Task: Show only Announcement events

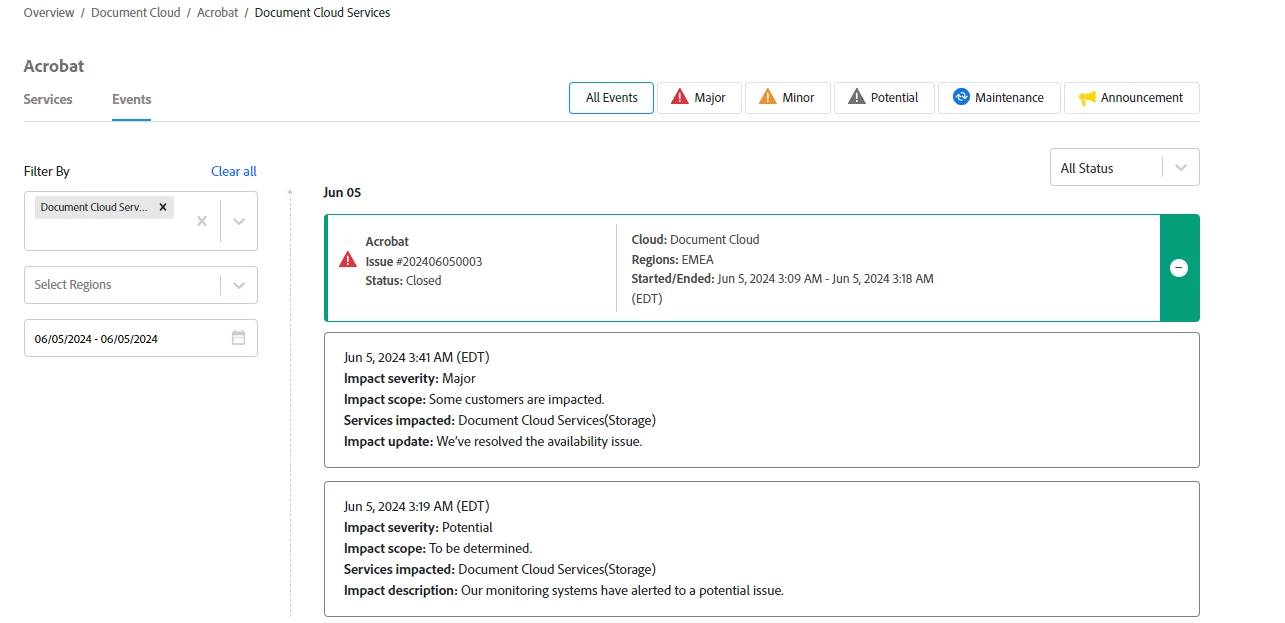Action: [1131, 98]
